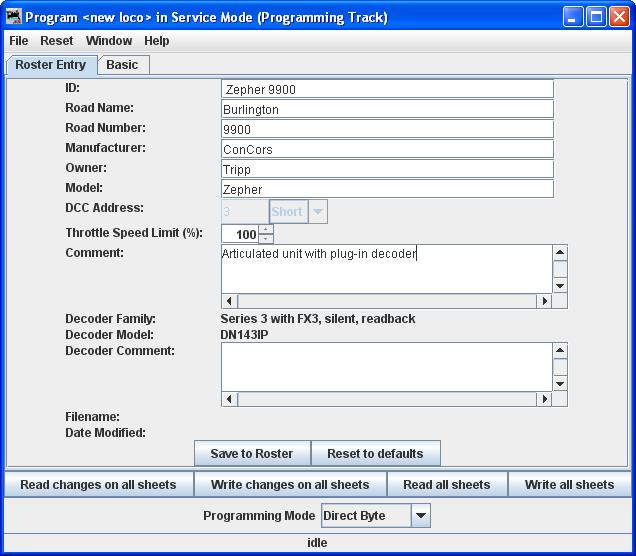Expand the DCC Address Short dropdown

click(318, 212)
